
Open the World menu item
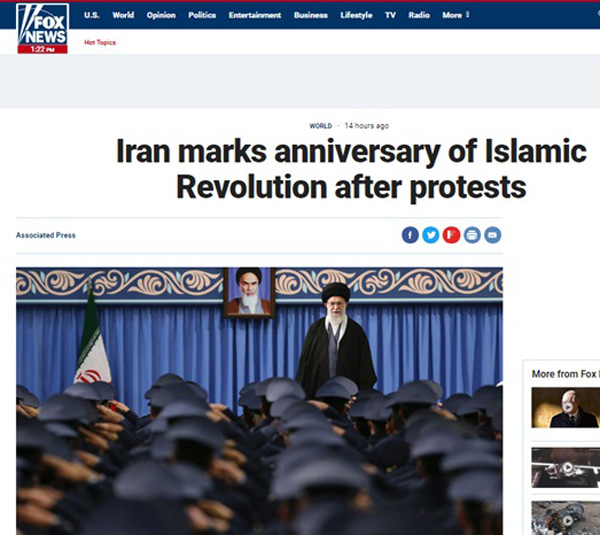123,15
